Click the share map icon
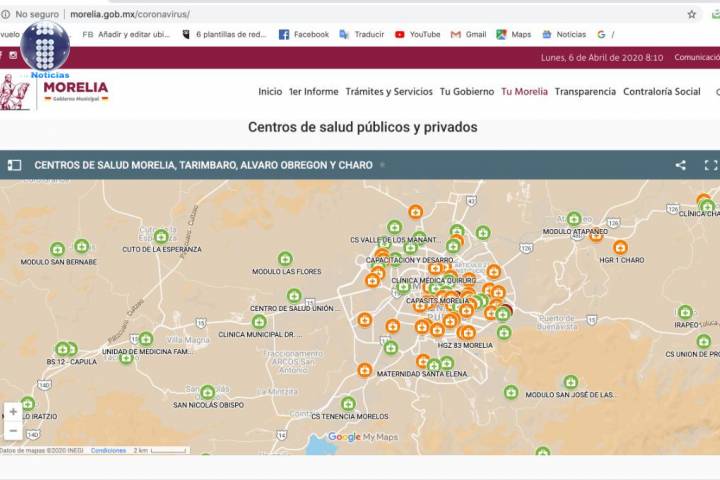 681,165
